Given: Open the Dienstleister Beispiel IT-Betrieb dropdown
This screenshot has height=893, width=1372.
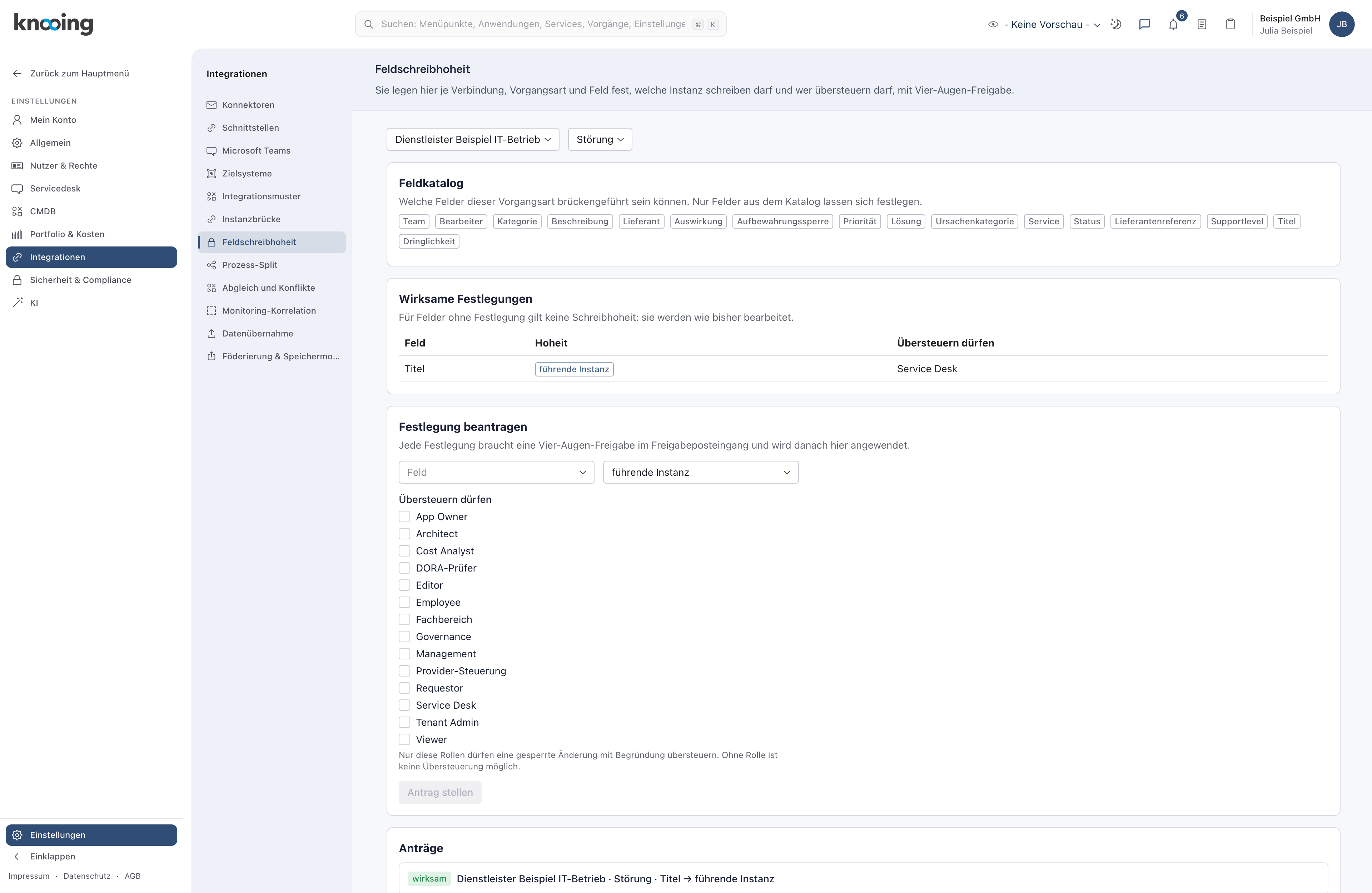Looking at the screenshot, I should click(x=473, y=140).
